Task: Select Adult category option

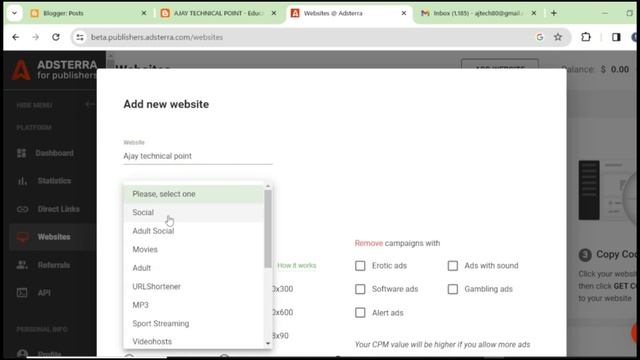Action: tap(193, 268)
